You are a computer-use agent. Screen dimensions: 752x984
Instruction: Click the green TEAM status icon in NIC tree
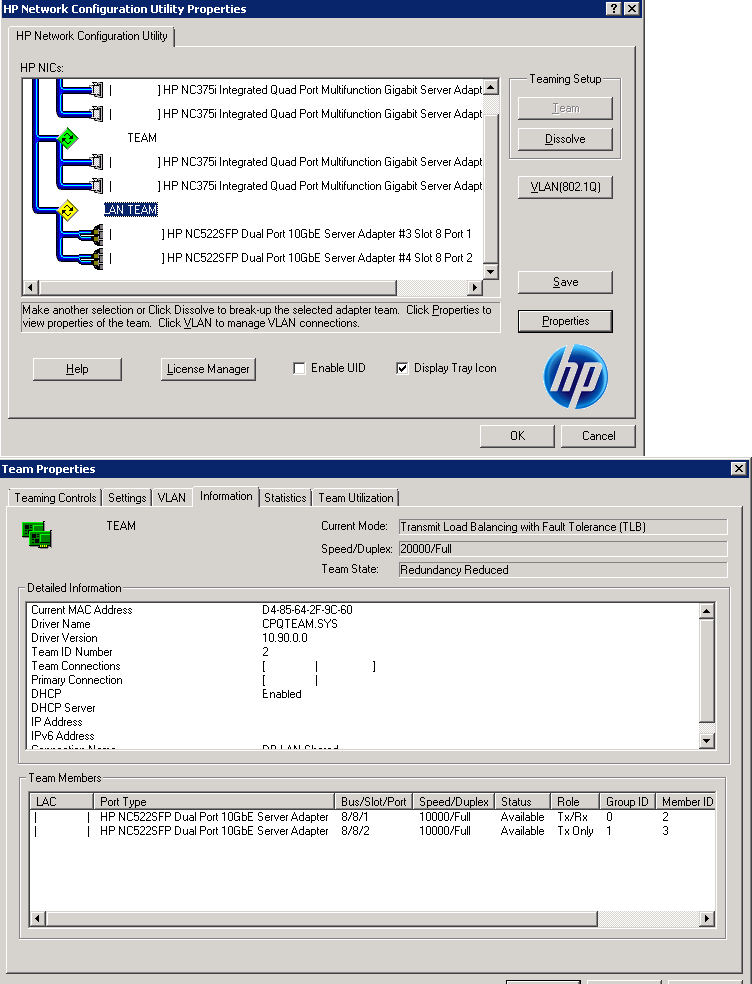pyautogui.click(x=68, y=138)
